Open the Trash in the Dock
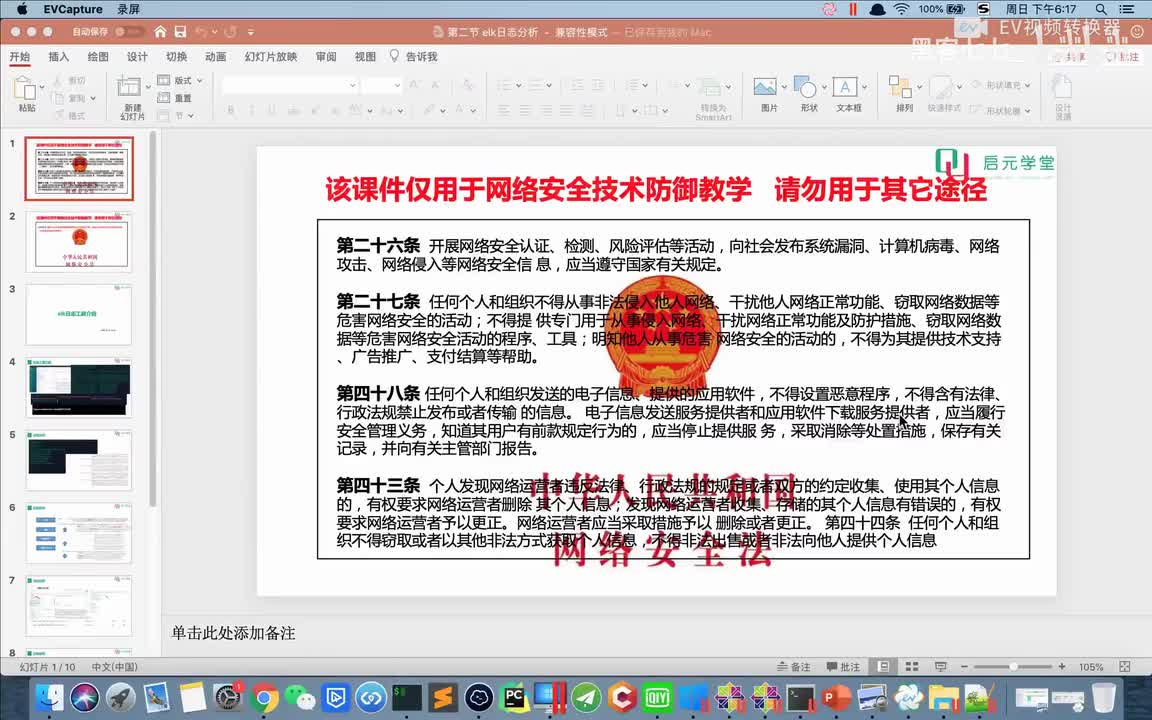Screen dimensions: 1152x720 point(1104,697)
